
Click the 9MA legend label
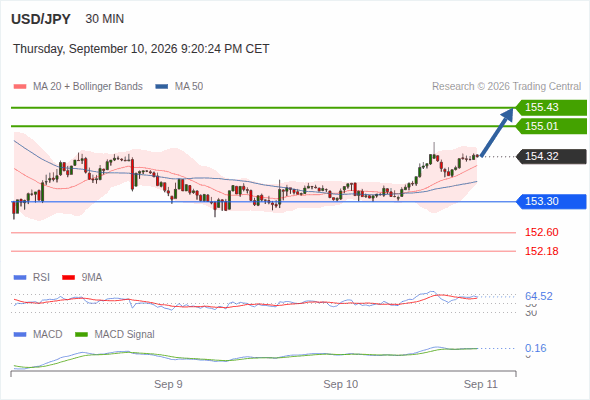(x=92, y=278)
